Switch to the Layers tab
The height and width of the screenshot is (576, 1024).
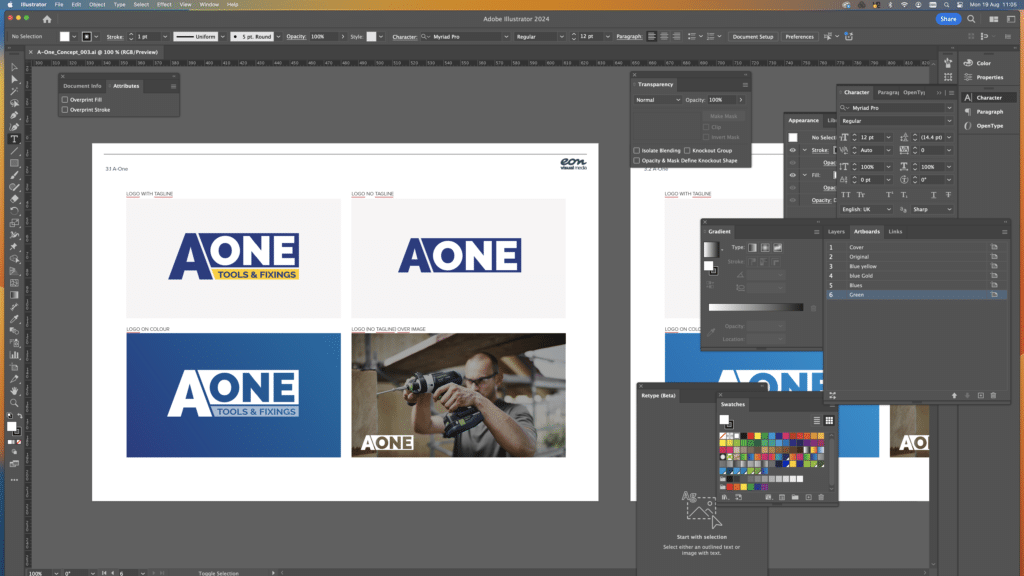(836, 232)
